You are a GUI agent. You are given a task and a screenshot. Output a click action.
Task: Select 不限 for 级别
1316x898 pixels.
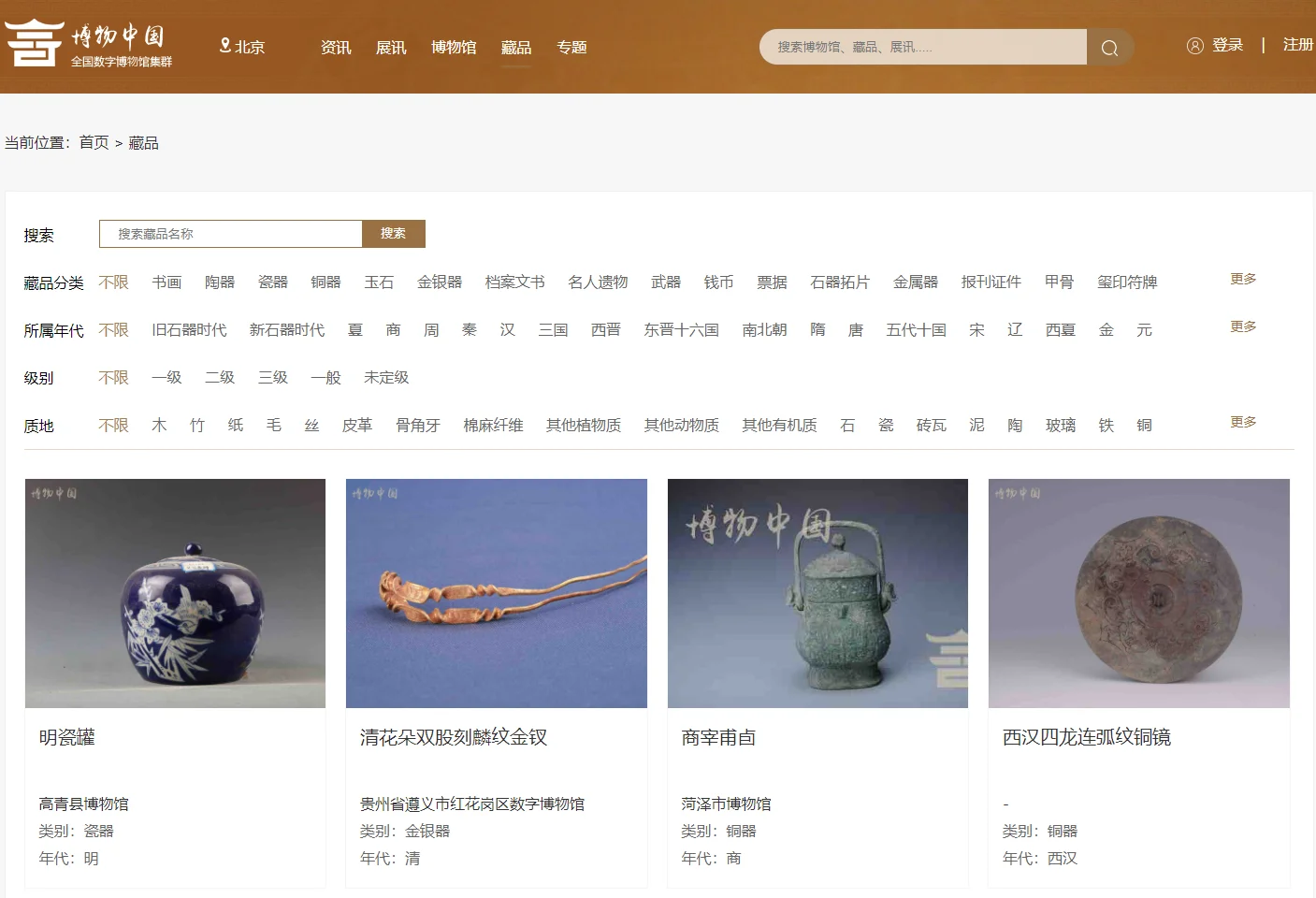[x=113, y=377]
